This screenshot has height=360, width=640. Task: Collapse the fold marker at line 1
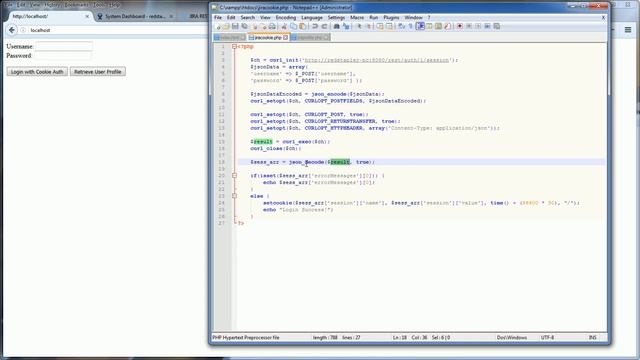(x=234, y=47)
